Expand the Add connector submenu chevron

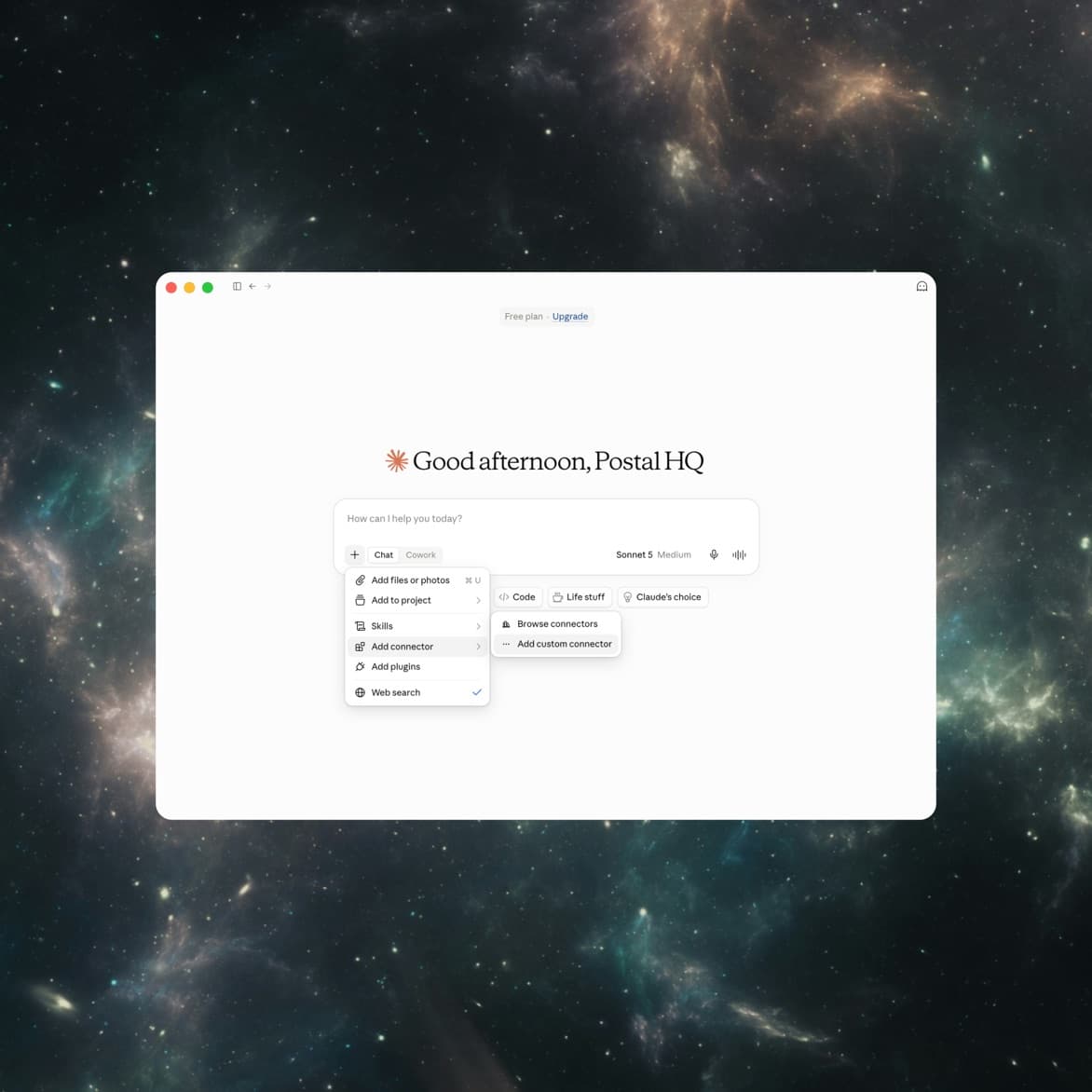click(x=478, y=647)
